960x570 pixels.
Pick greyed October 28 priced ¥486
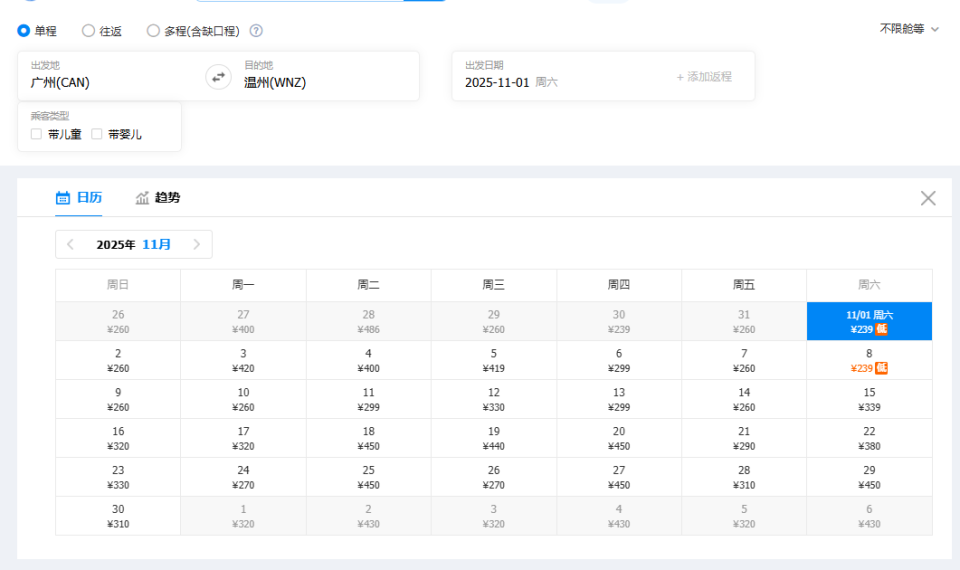[369, 321]
